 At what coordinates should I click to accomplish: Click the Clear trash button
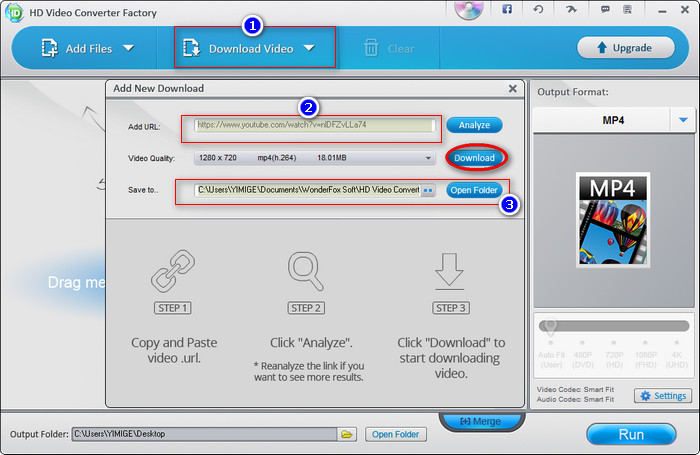tap(389, 48)
